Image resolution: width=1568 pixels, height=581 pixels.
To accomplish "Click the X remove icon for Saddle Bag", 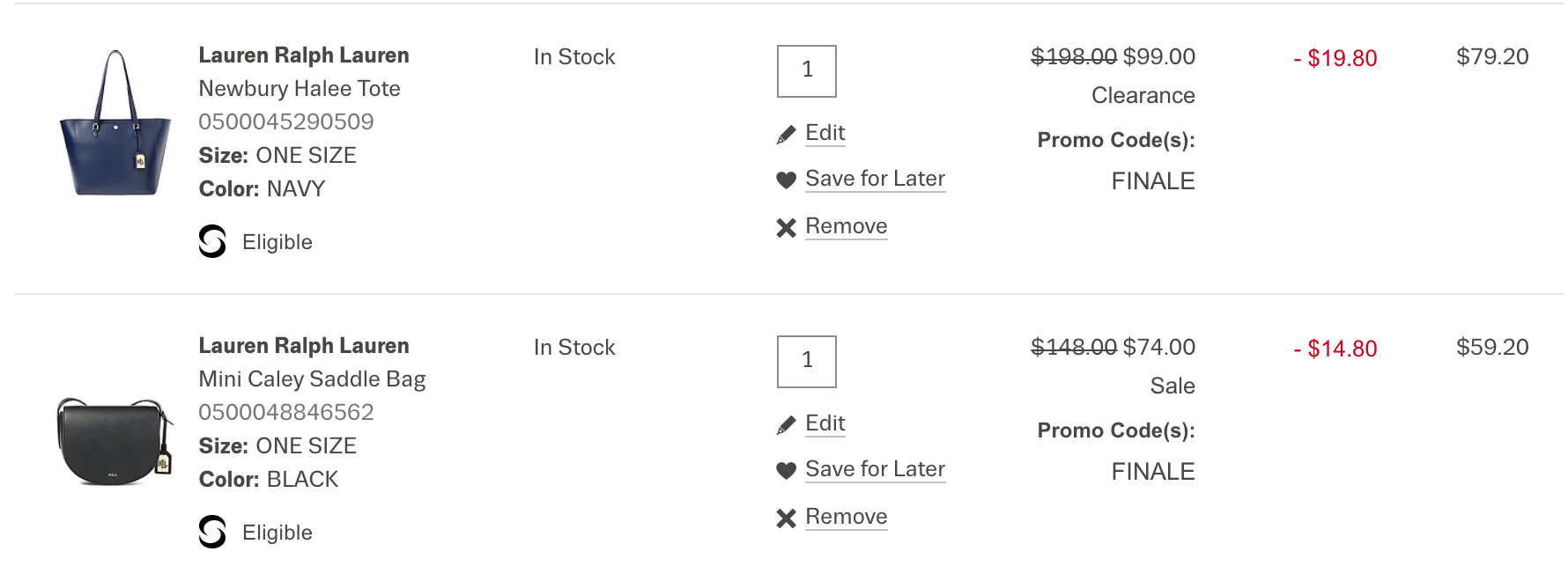I will 786,518.
